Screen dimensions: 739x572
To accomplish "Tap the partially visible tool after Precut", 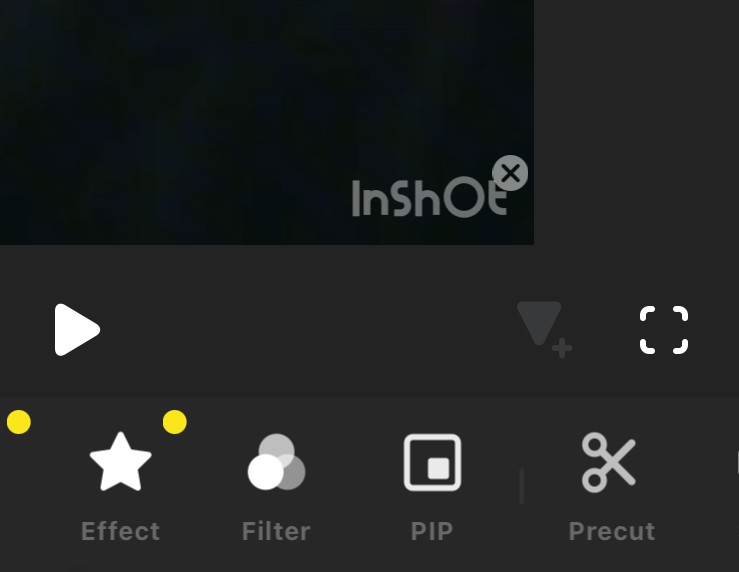I will pos(737,462).
